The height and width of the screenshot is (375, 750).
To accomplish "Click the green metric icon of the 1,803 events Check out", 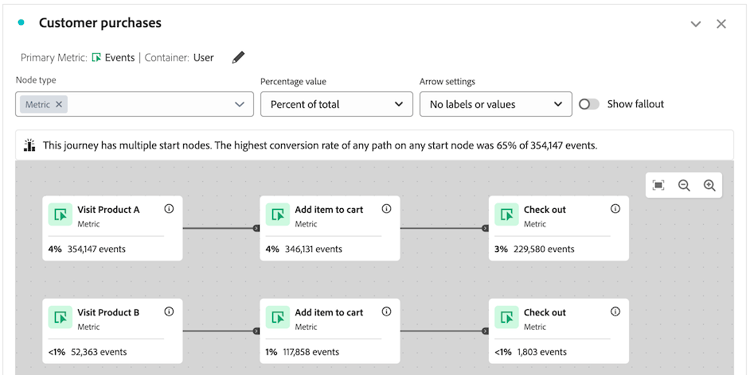I will click(507, 318).
